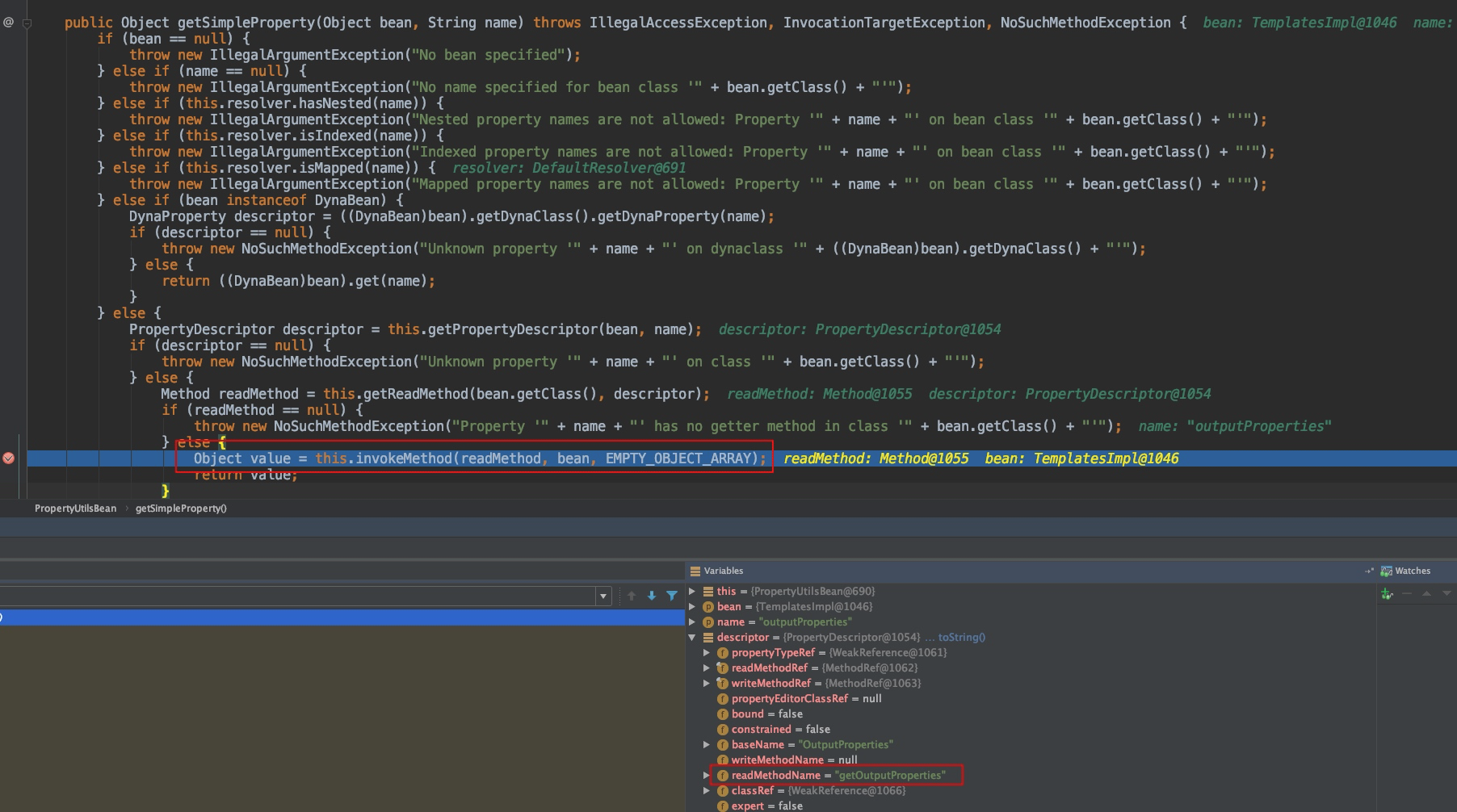Move watch up with arrow icon
Screen dimensions: 1457x812
[1426, 594]
